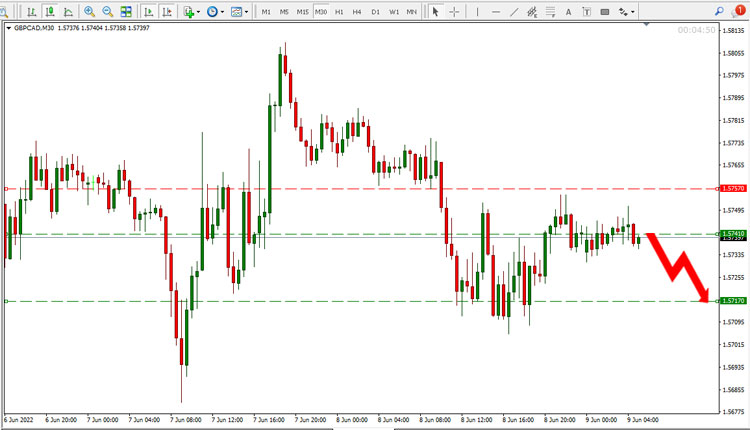Tile chart windows with grid icon
The width and height of the screenshot is (750, 430).
[126, 11]
